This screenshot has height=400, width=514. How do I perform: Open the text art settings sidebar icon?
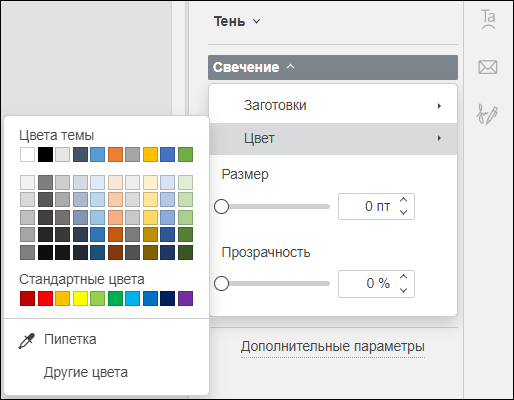tap(488, 19)
